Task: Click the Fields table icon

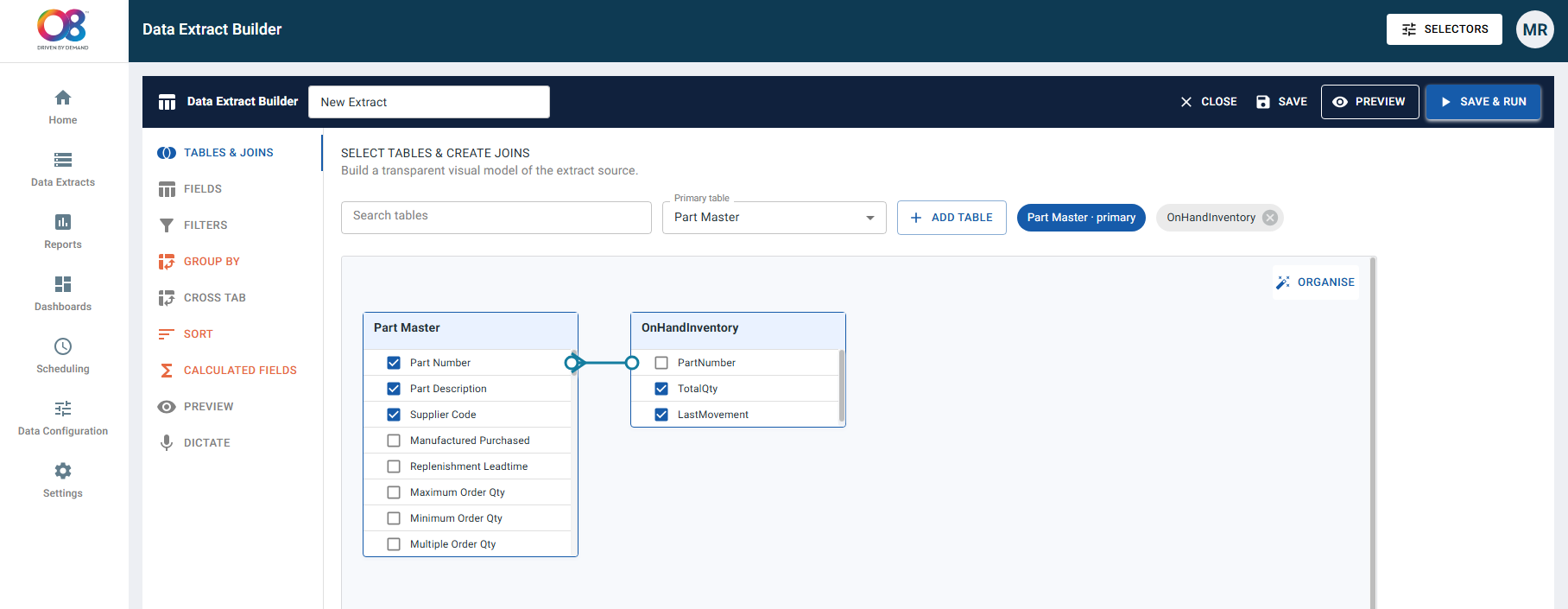Action: point(167,189)
